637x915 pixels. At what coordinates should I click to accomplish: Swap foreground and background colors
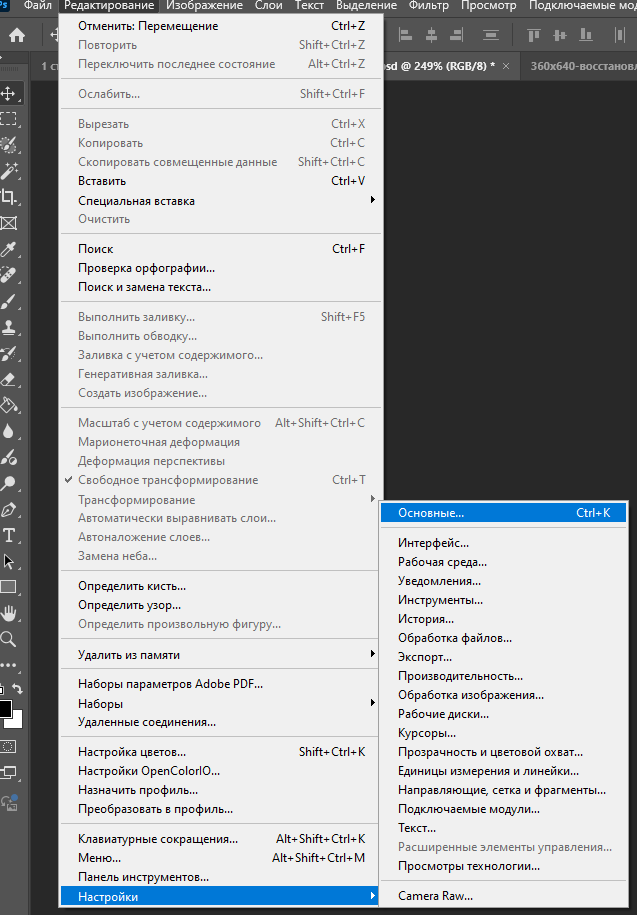(18, 689)
